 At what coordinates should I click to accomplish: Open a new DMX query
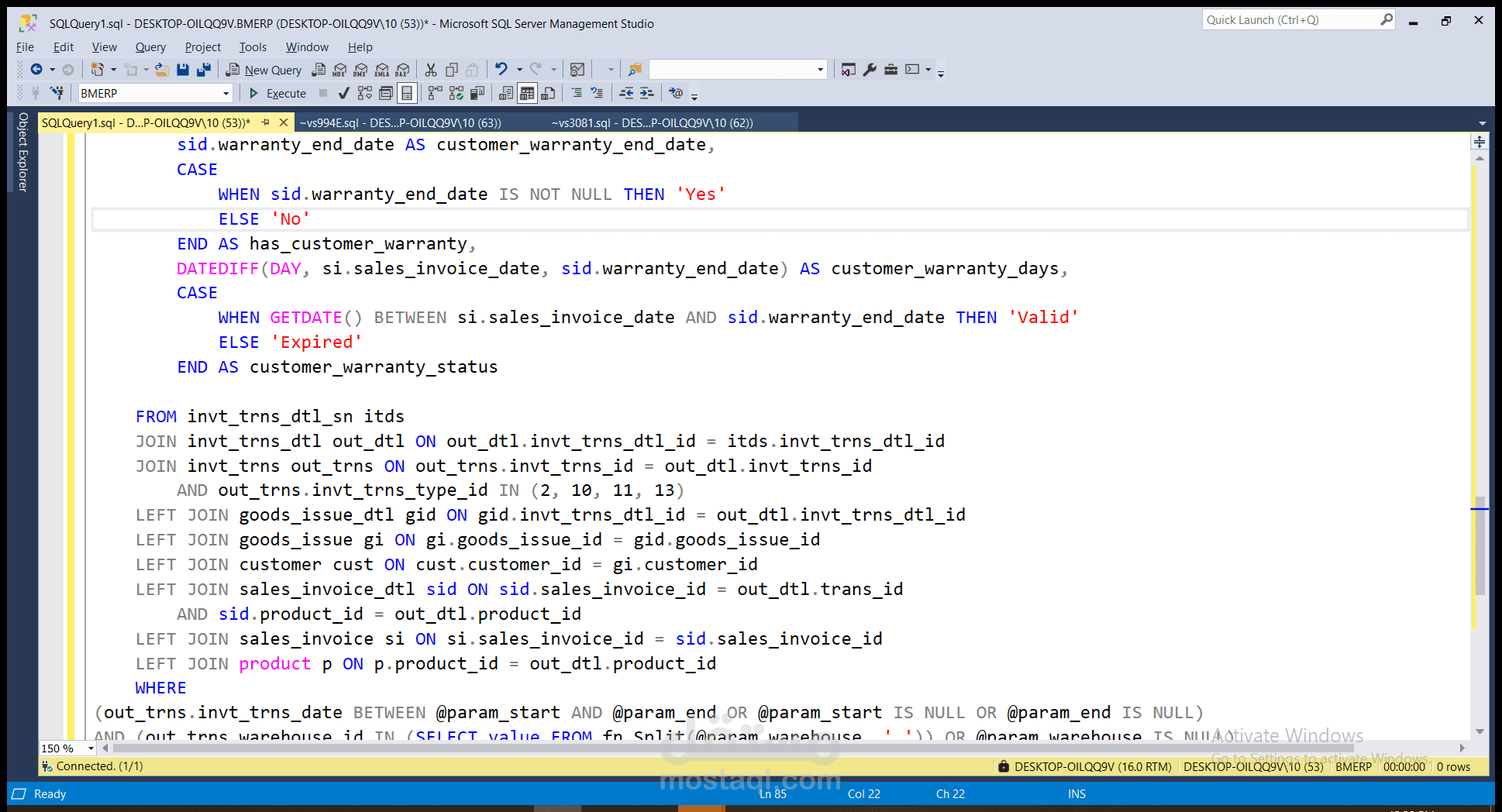pyautogui.click(x=360, y=70)
